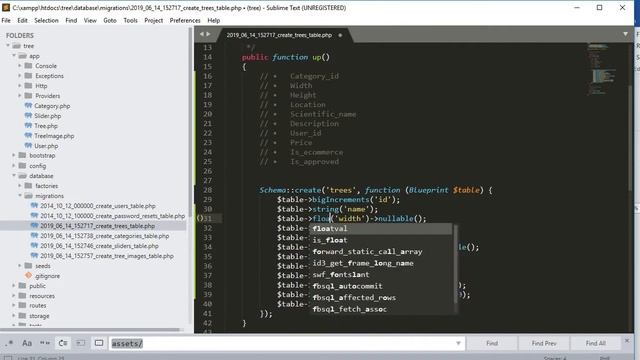
Task: Open 2014_10_12_000000_create_users_table.php
Action: pyautogui.click(x=98, y=206)
